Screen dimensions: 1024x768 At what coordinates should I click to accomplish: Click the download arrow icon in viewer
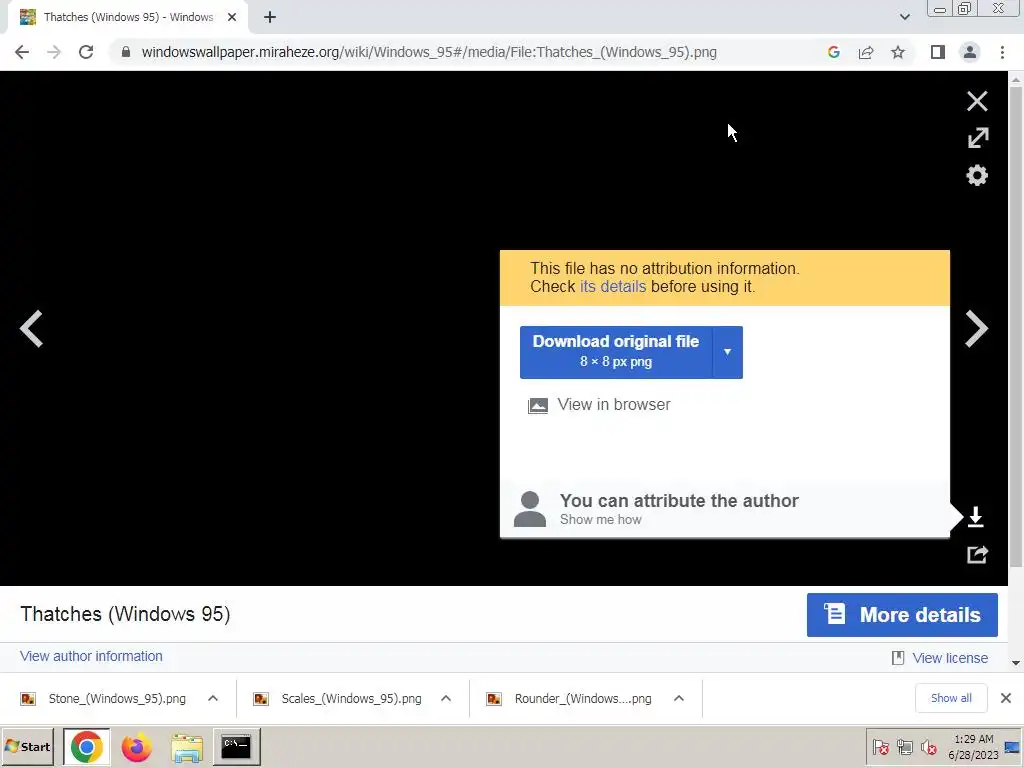click(x=976, y=517)
